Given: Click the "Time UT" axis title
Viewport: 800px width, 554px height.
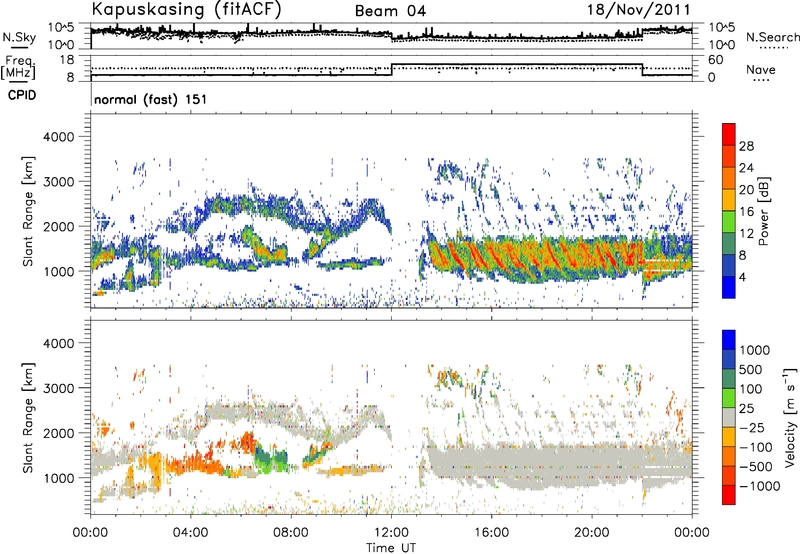Looking at the screenshot, I should click(x=391, y=548).
